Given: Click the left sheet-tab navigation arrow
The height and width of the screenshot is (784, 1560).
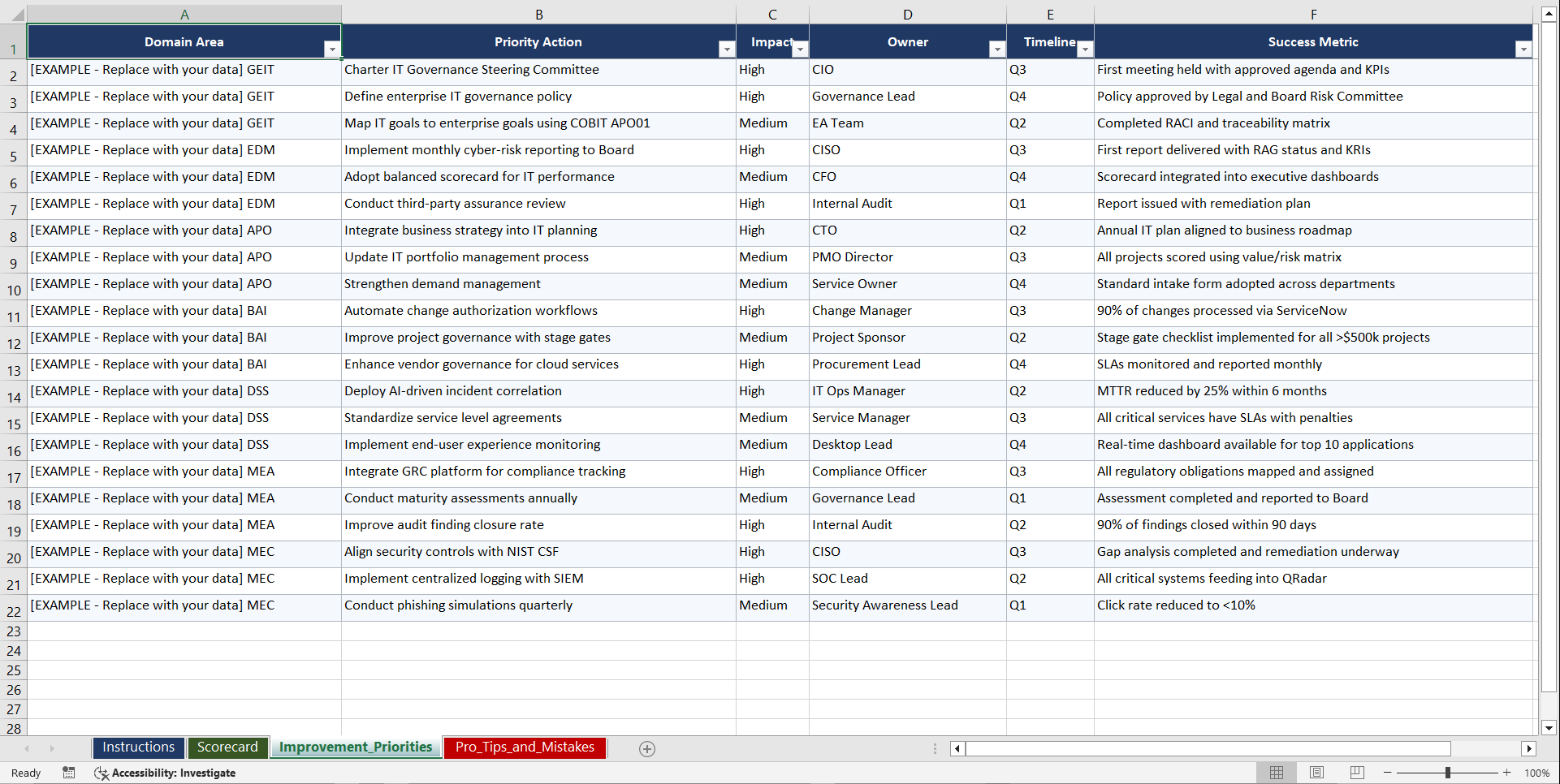Looking at the screenshot, I should pos(28,748).
